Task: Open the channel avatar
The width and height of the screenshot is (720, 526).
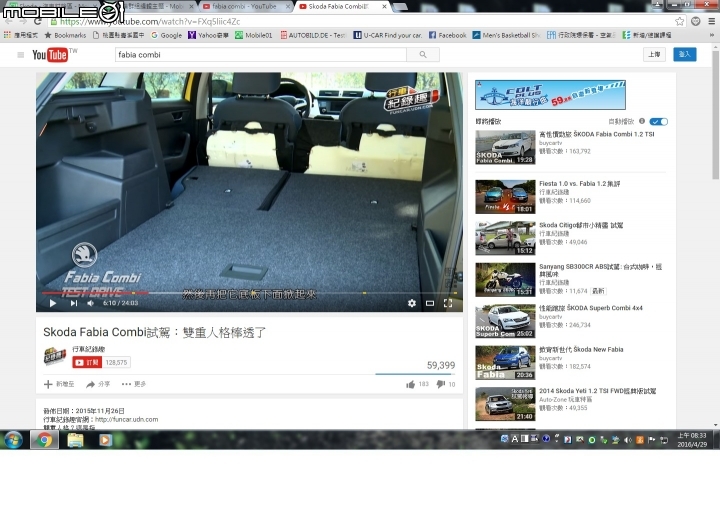Action: tap(55, 357)
